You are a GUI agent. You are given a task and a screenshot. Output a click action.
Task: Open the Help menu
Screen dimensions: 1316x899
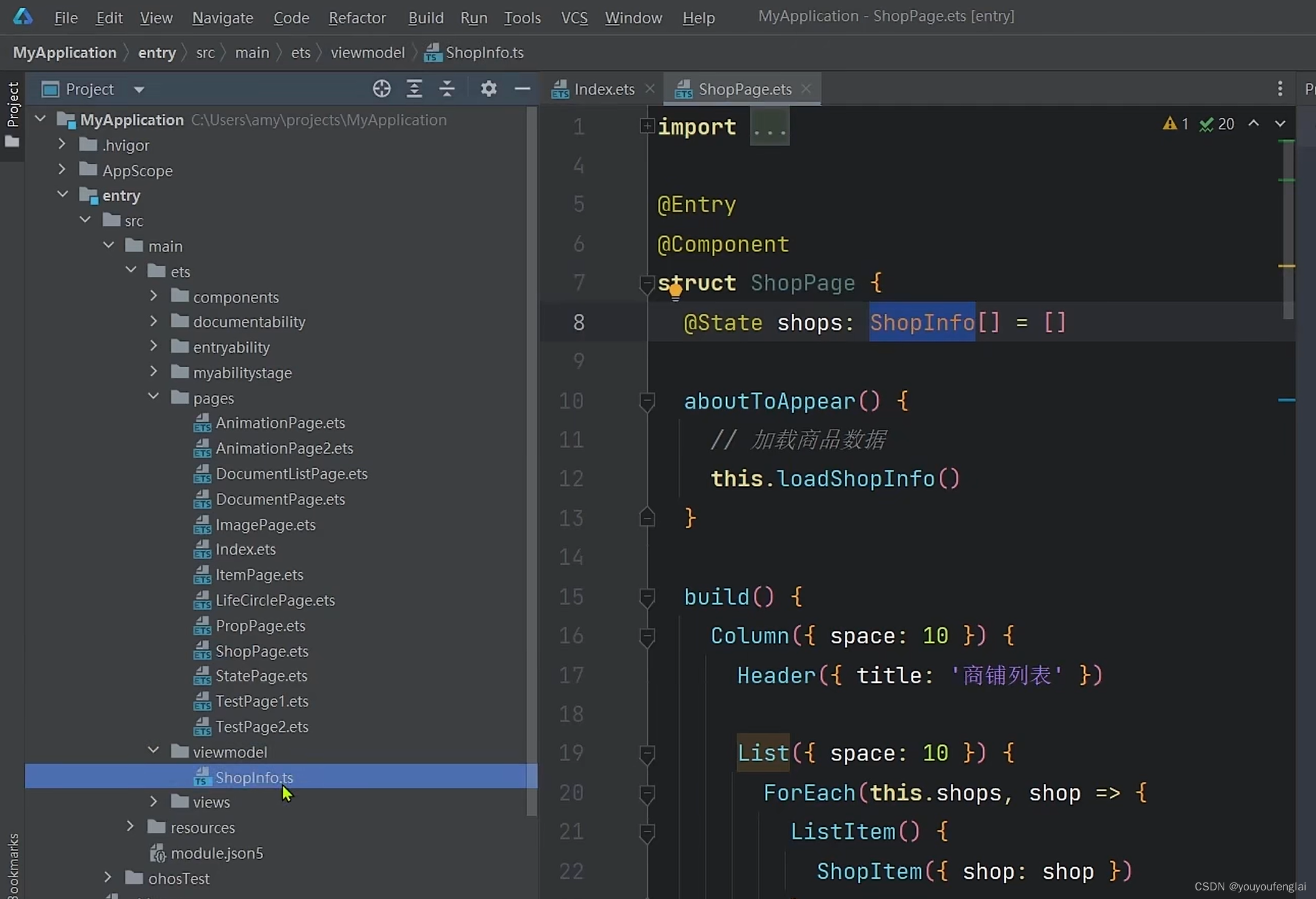(699, 18)
